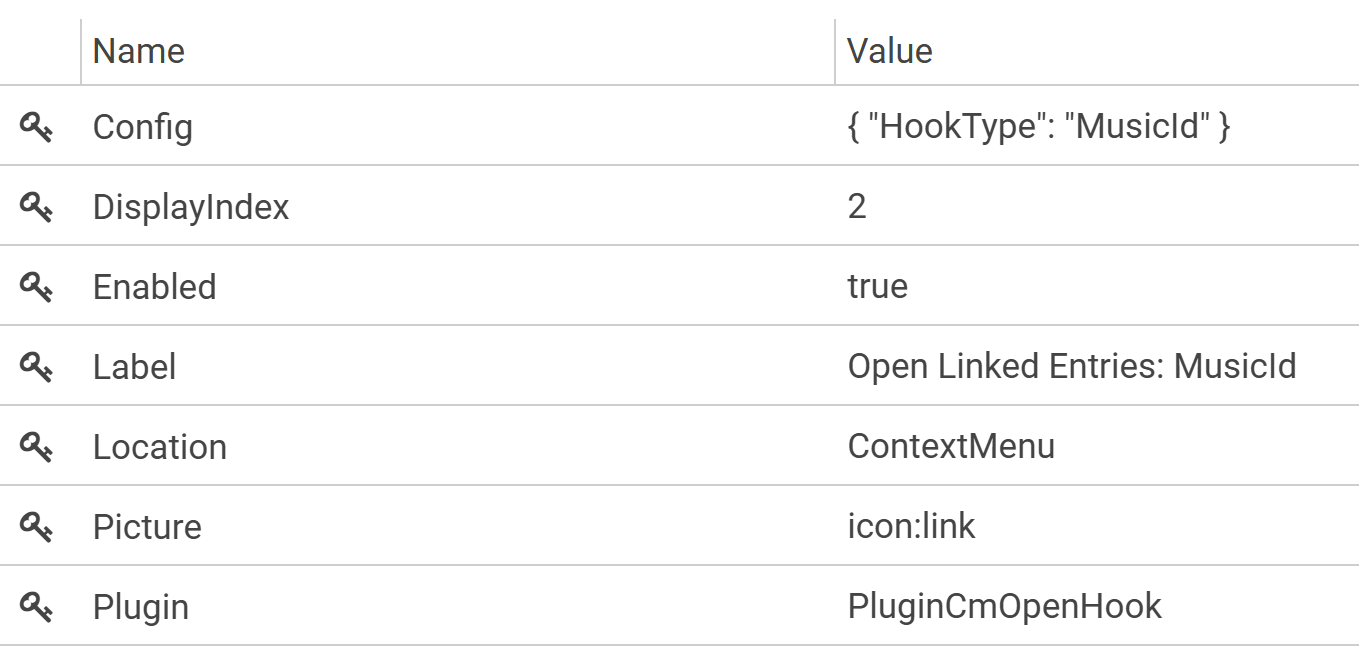Click the HookType MusicId config value
This screenshot has width=1359, height=659.
coord(1039,127)
